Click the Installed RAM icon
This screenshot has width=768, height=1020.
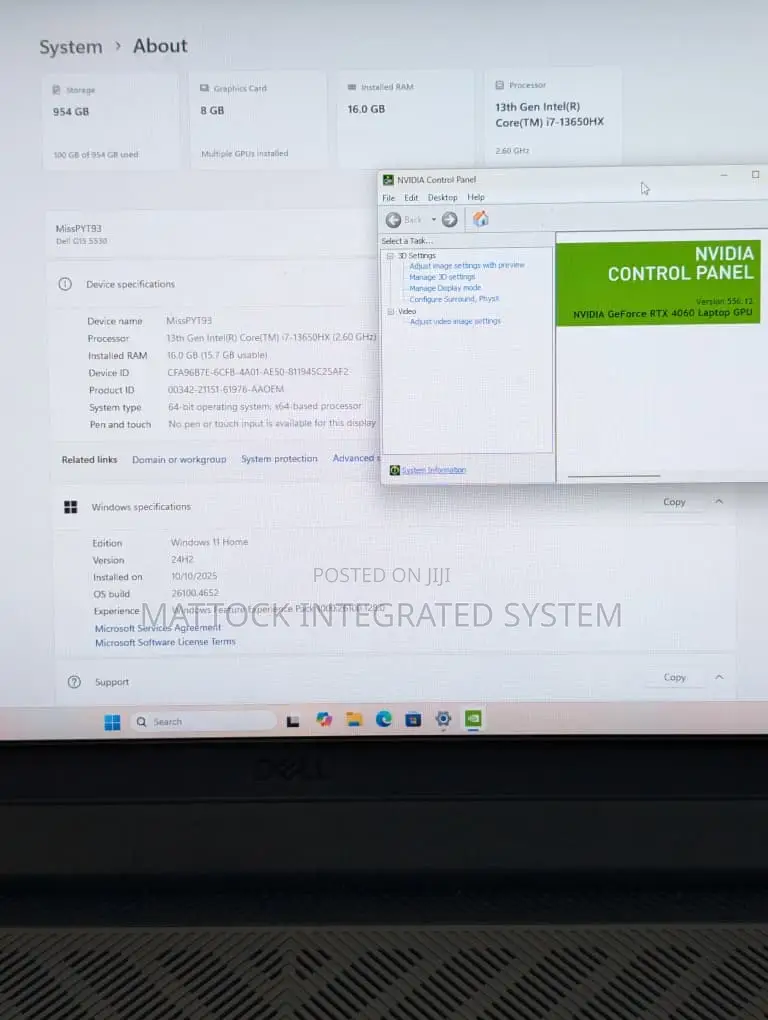[352, 87]
